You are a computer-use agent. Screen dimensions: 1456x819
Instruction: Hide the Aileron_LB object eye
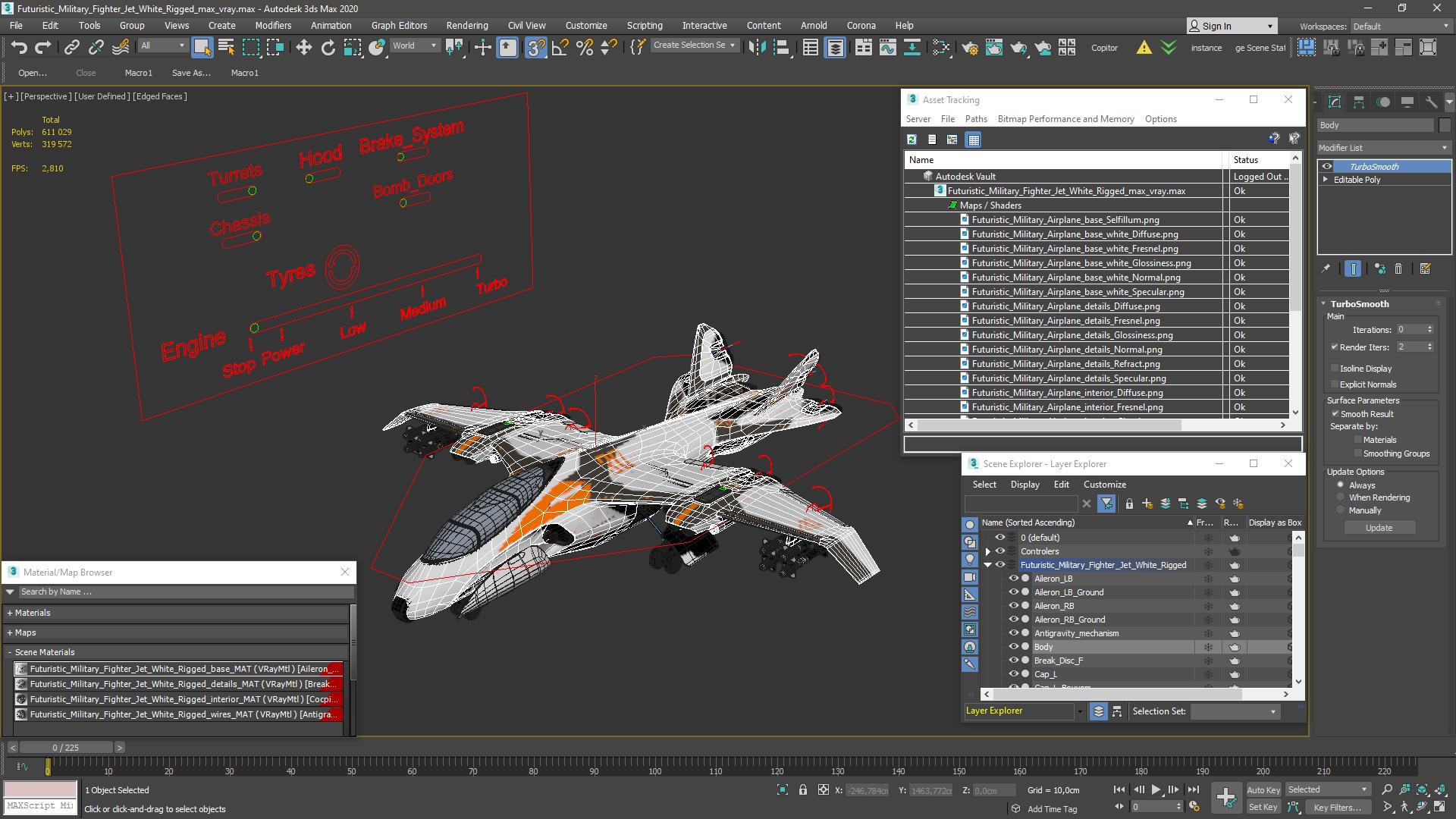(1013, 579)
